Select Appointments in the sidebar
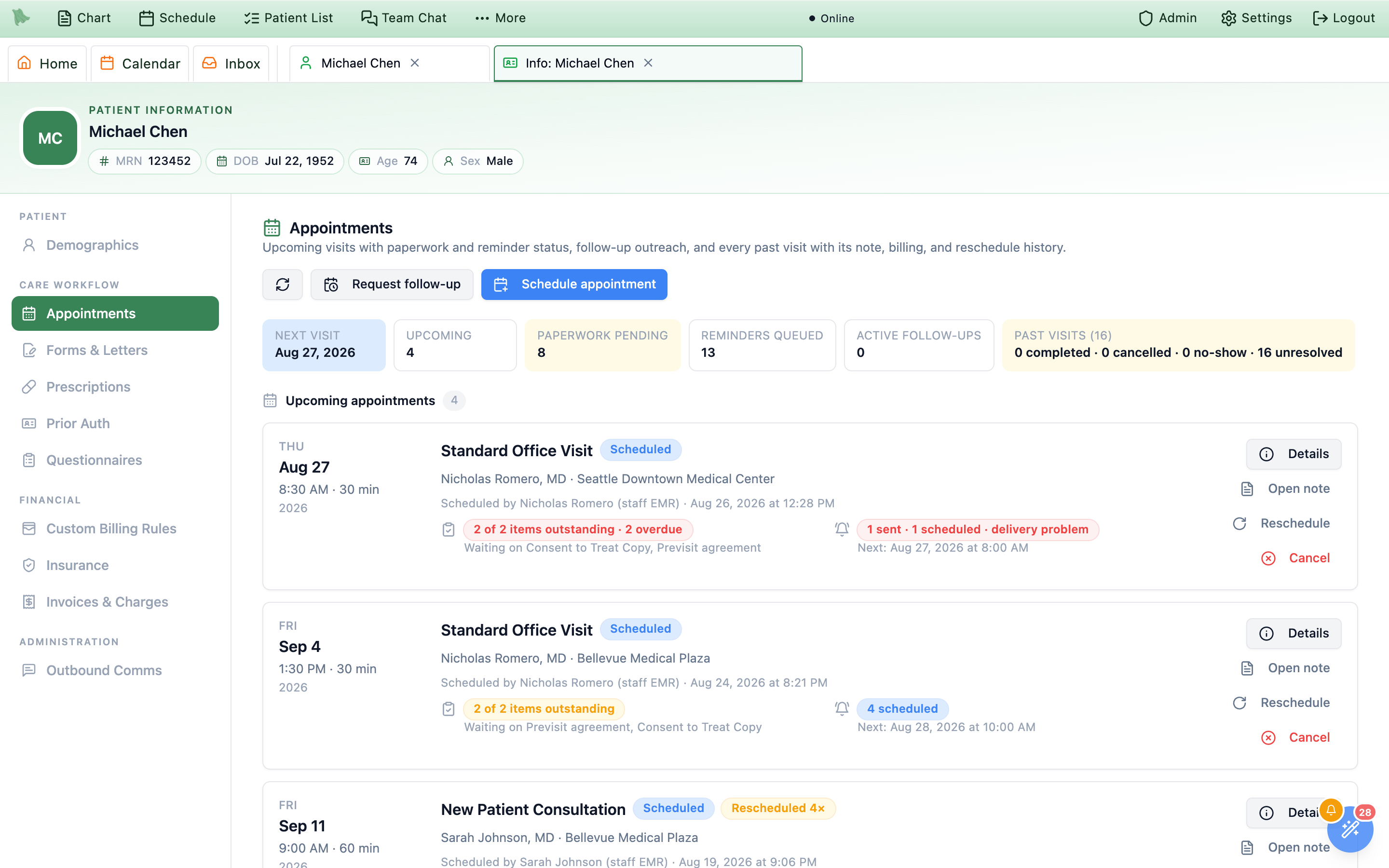 point(115,313)
